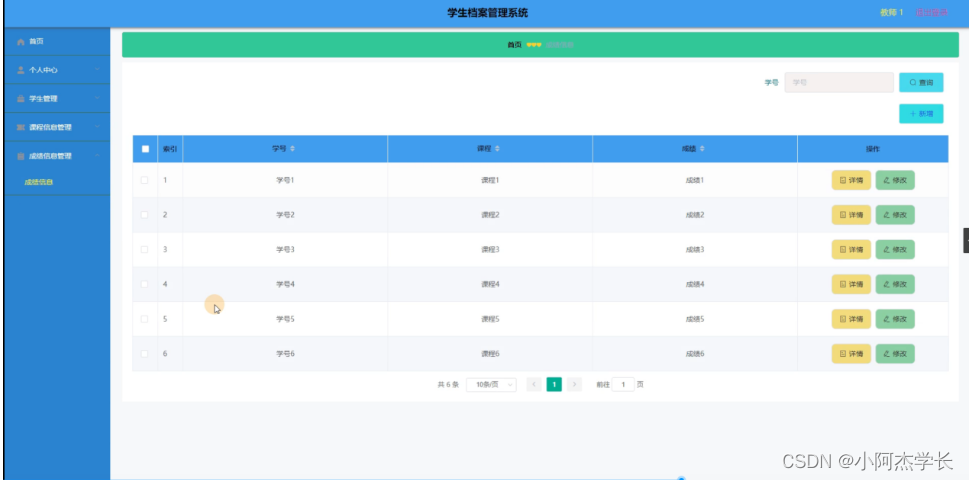Click the 共 6 条 total count text
This screenshot has height=480, width=969.
[x=448, y=385]
